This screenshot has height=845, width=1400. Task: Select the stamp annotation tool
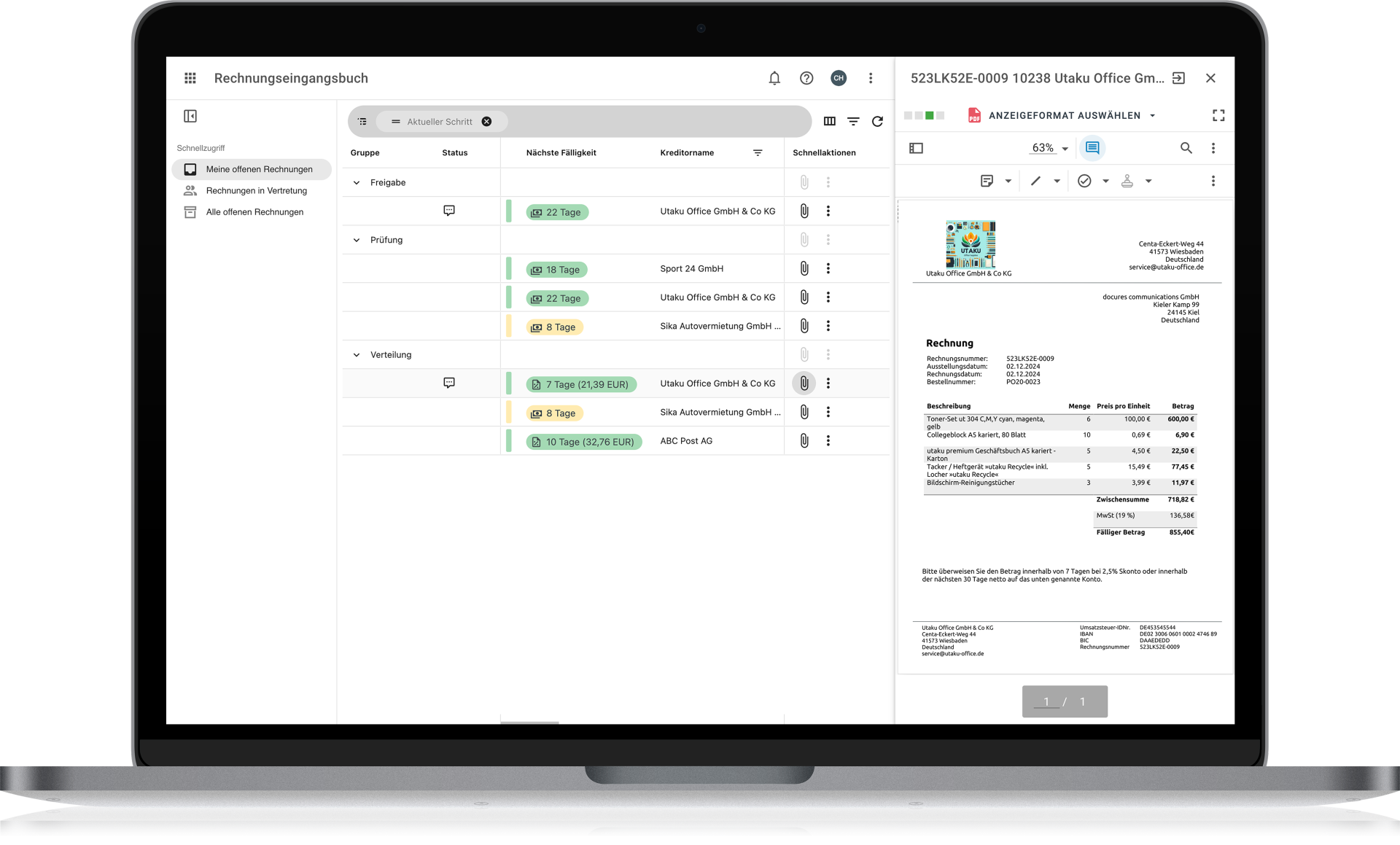[1127, 180]
